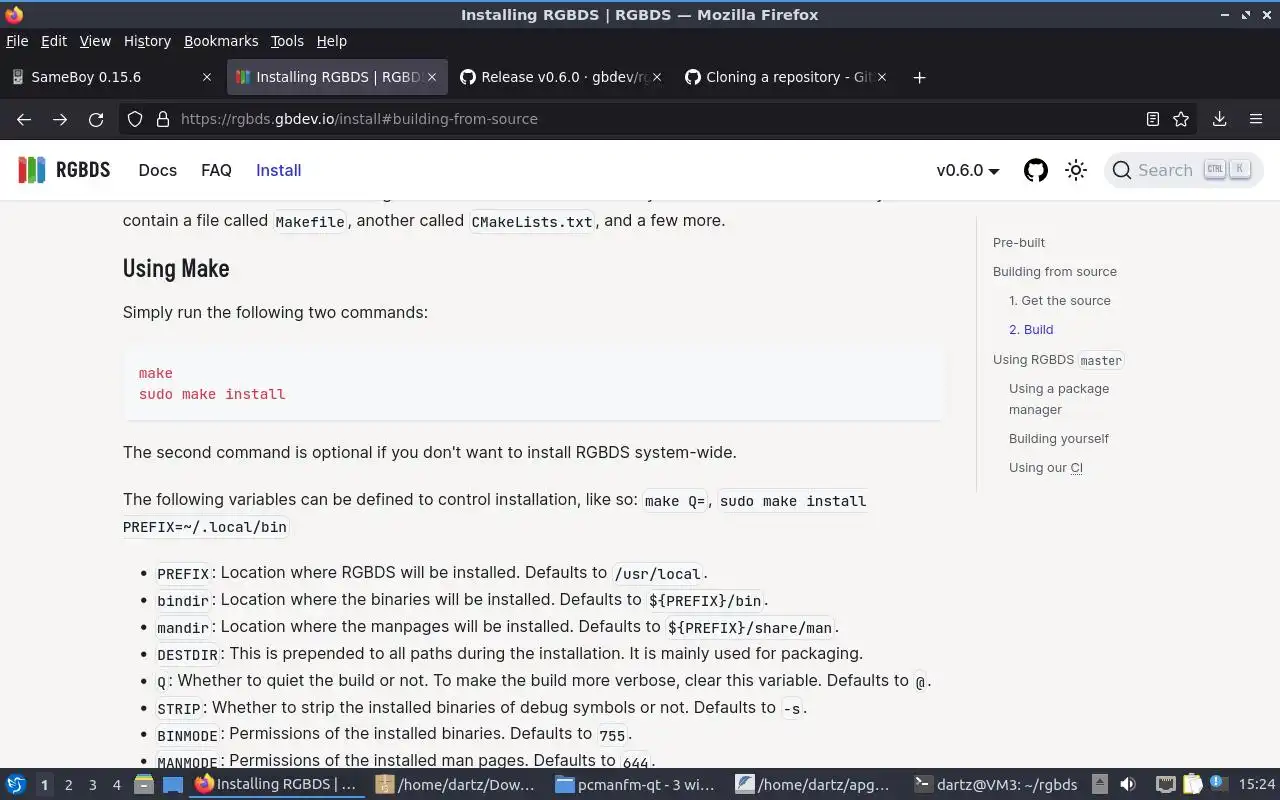Open a new browser tab
Image resolution: width=1280 pixels, height=800 pixels.
click(919, 77)
